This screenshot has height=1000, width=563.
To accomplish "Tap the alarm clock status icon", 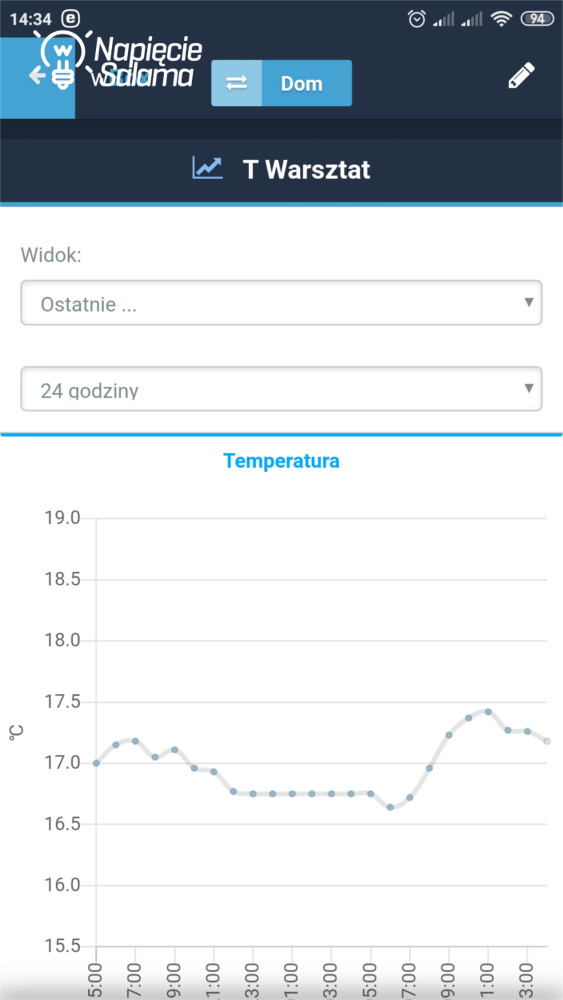I will coord(417,20).
